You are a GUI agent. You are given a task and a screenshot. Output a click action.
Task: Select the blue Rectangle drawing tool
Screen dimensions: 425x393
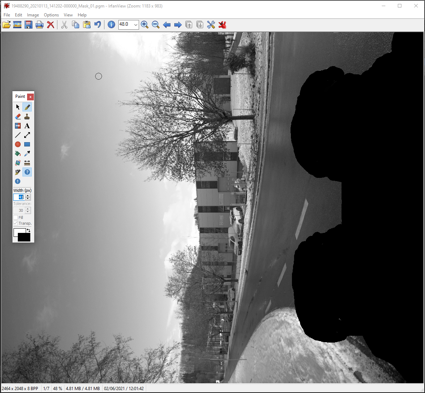pos(27,144)
